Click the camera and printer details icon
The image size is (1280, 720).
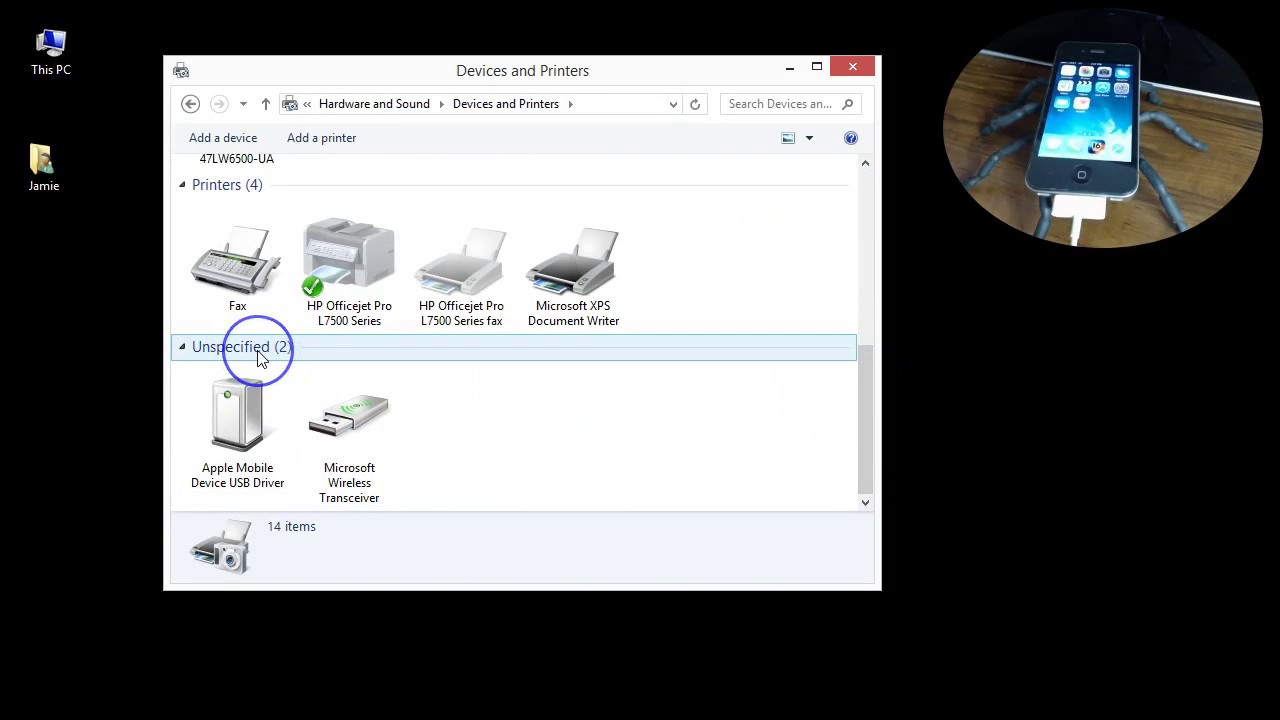coord(221,546)
